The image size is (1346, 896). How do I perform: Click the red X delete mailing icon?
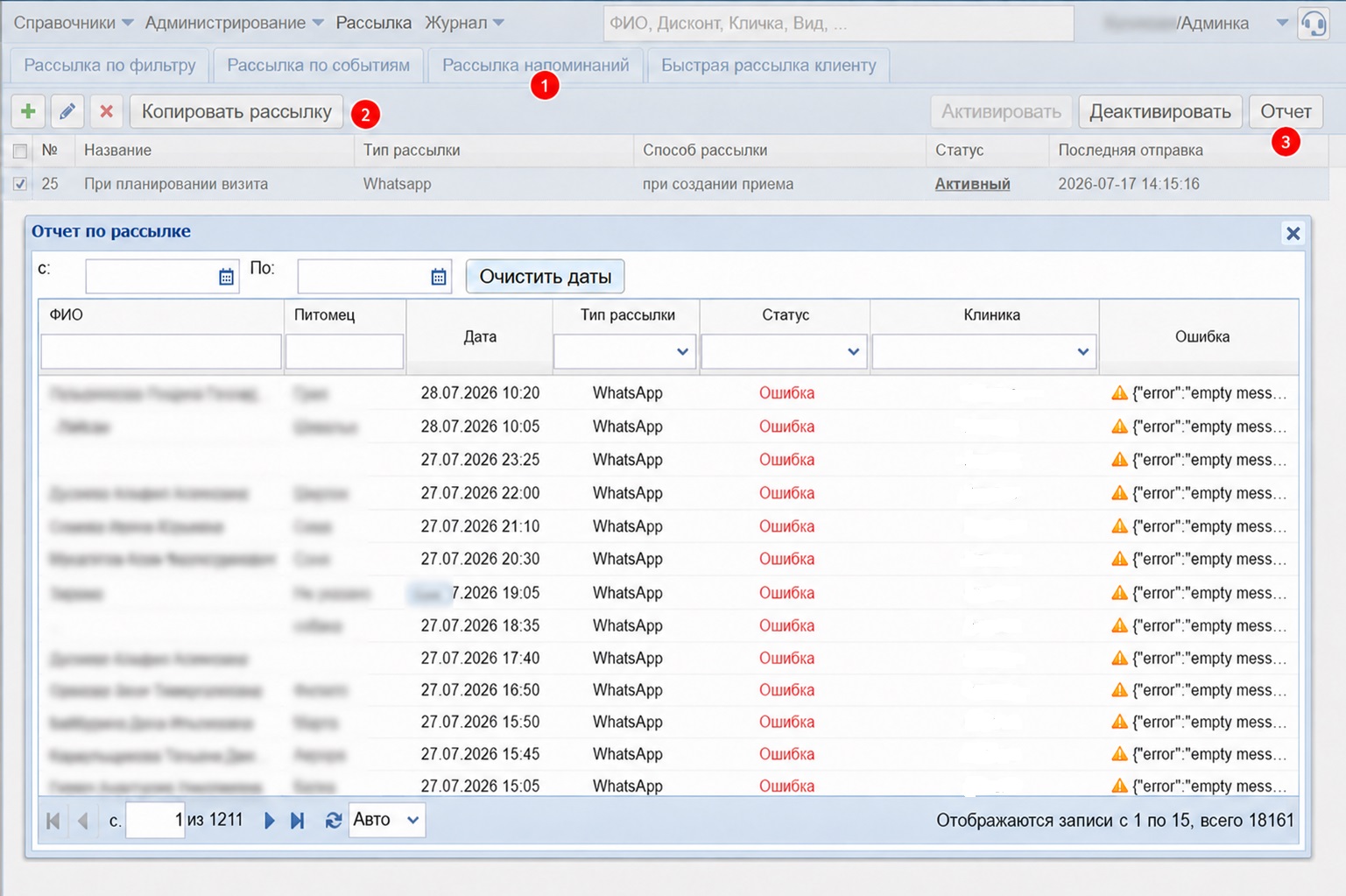(x=106, y=111)
